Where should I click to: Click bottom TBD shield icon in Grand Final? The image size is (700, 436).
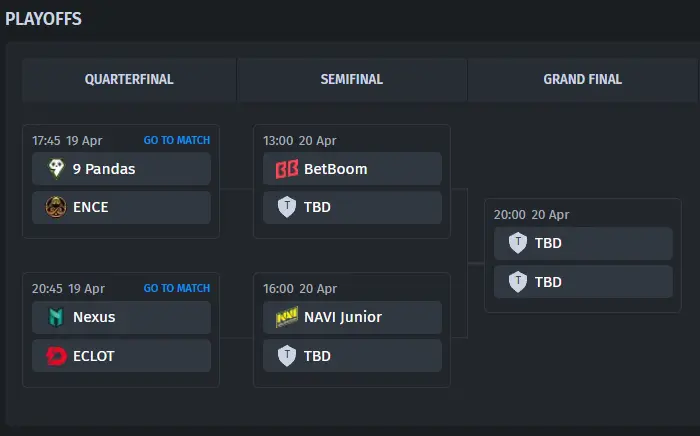coord(518,282)
